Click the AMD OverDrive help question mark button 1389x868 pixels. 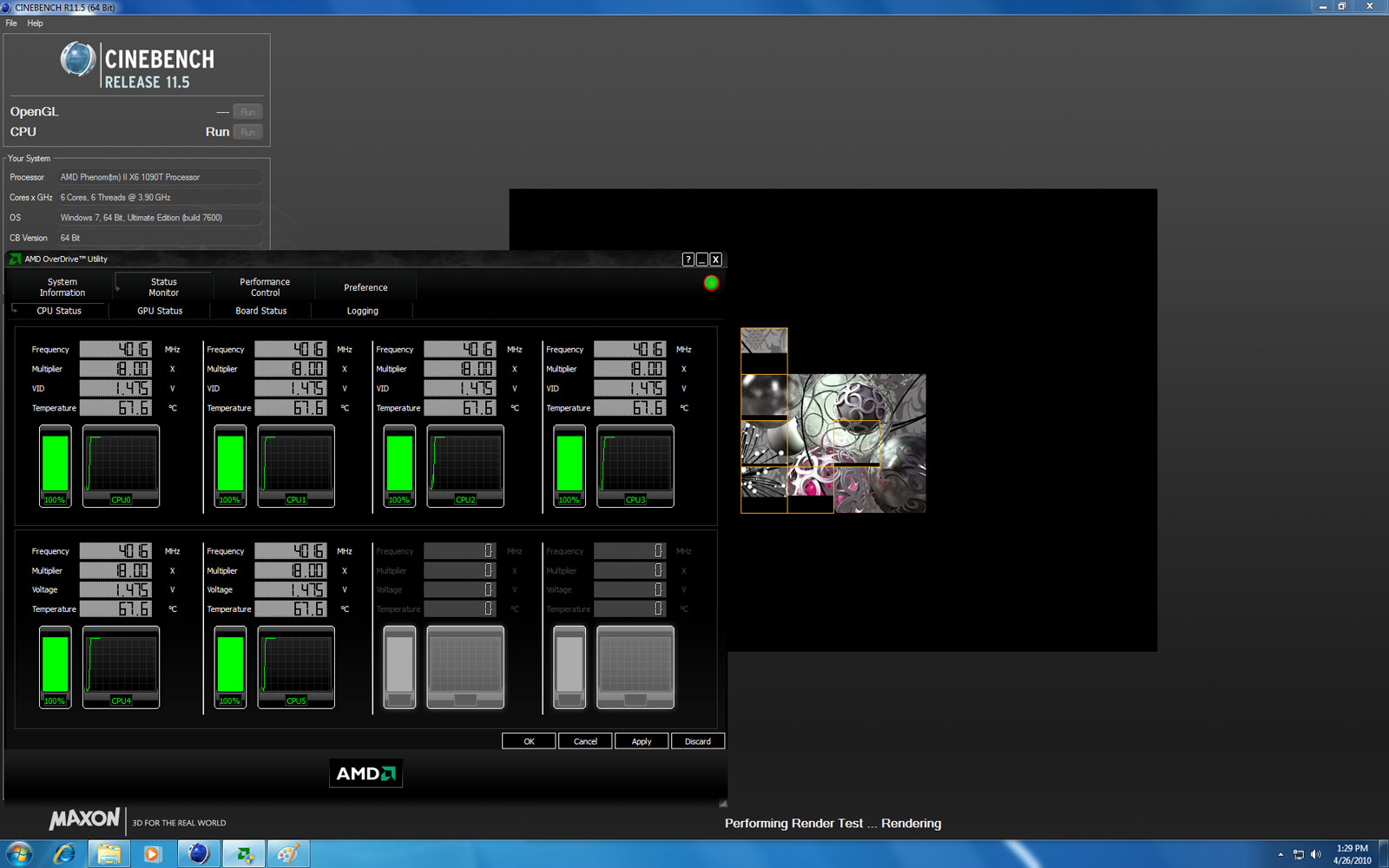point(688,260)
